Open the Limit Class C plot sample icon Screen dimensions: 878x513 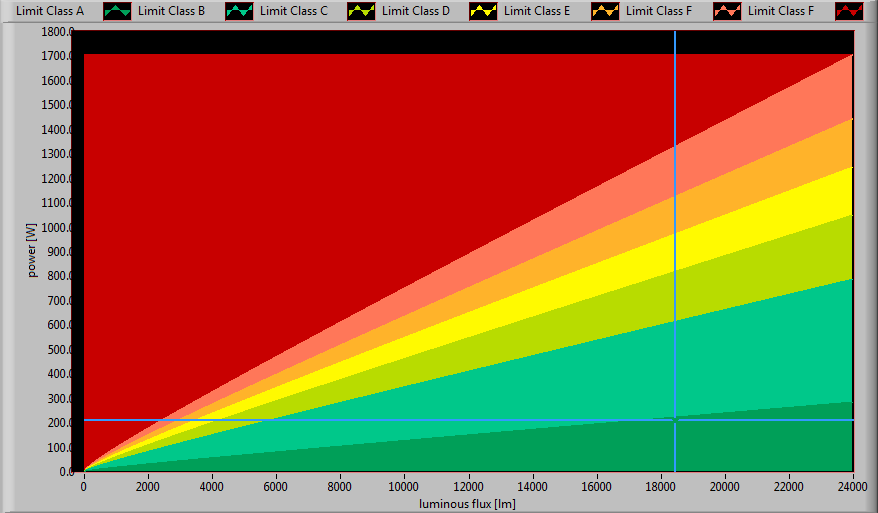coord(361,11)
